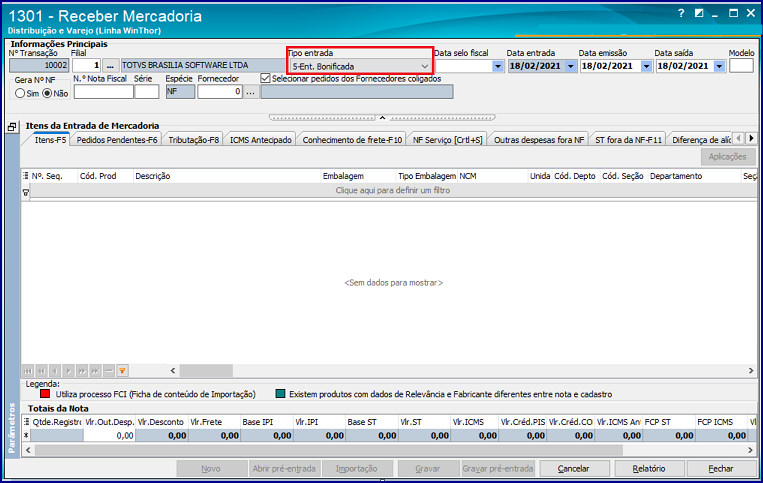Open Fornecedor lookup ellipsis button
This screenshot has height=483, width=763.
[x=251, y=91]
